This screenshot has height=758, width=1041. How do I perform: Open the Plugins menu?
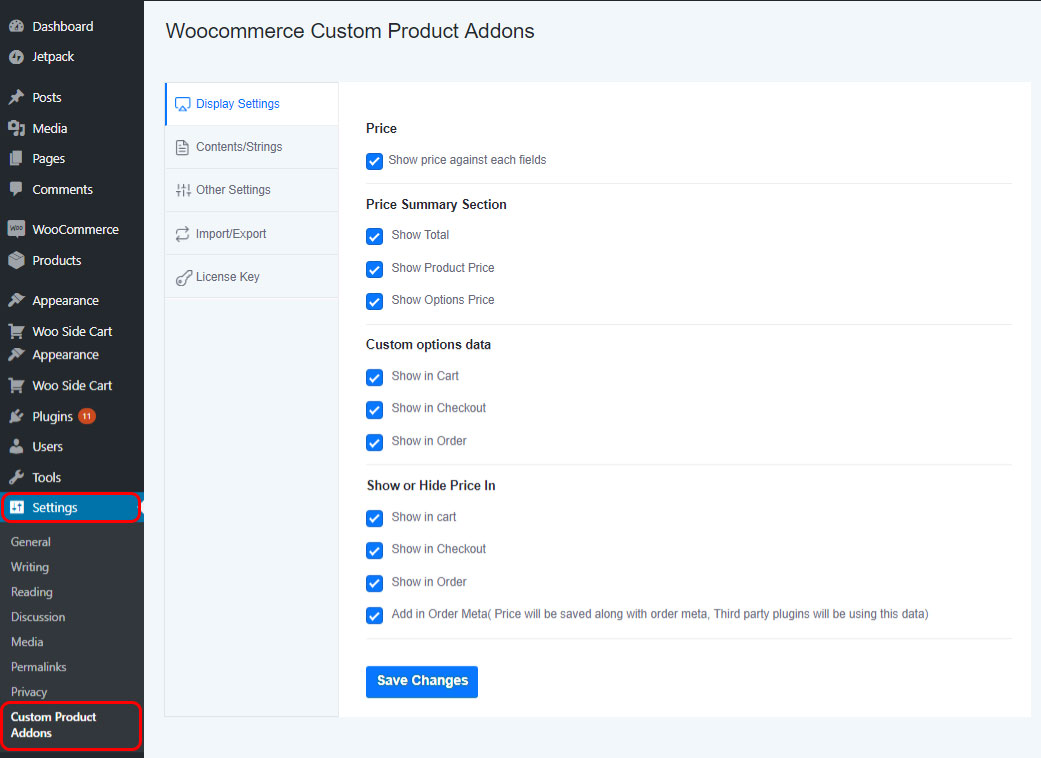point(72,416)
